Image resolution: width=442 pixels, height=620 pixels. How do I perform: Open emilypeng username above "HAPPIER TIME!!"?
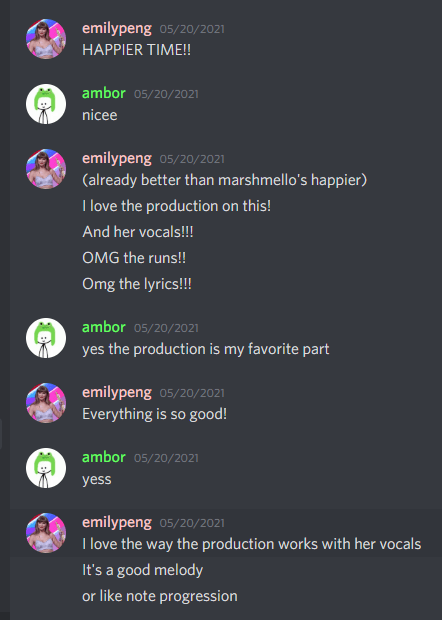(117, 29)
